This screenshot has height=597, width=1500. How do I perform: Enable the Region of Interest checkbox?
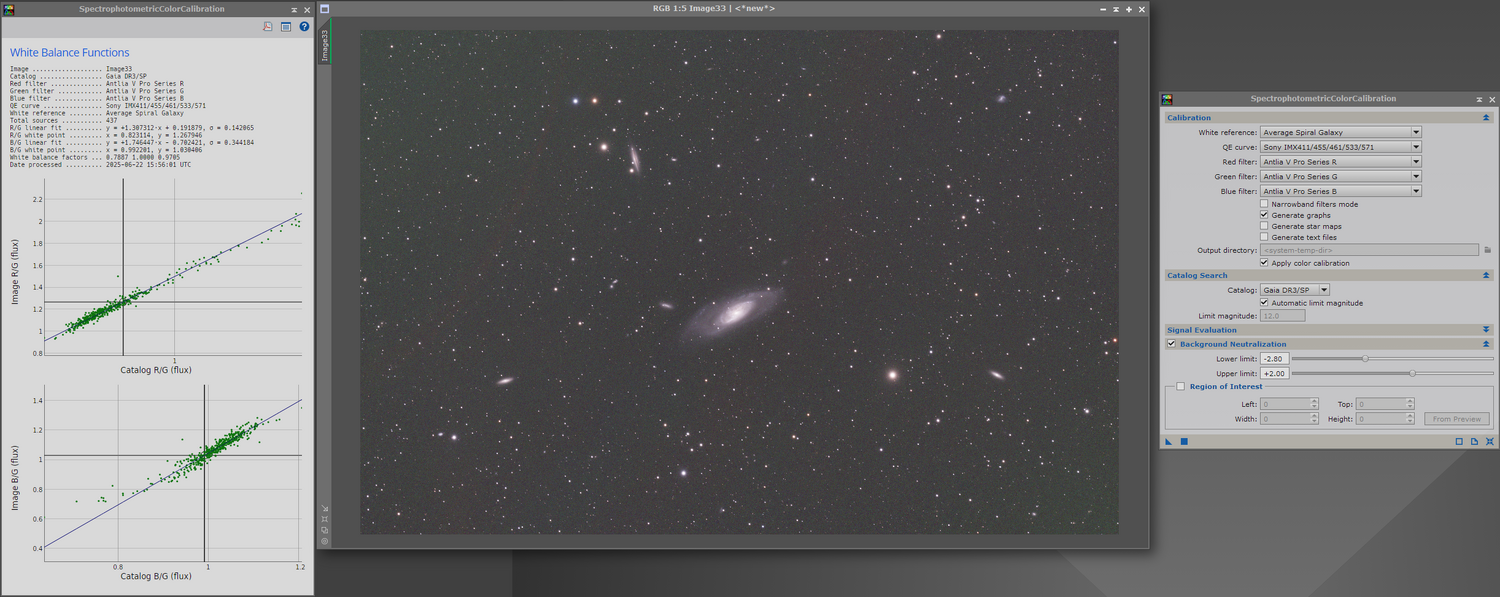click(1181, 386)
